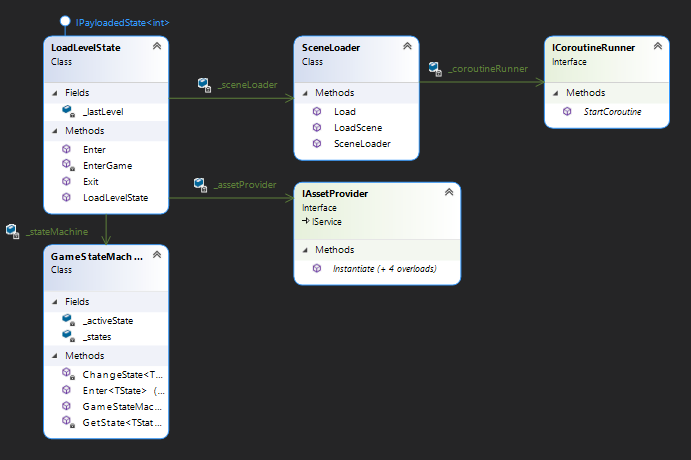
Task: Select Instantiate (+ 4 overloads) entry
Action: point(384,269)
